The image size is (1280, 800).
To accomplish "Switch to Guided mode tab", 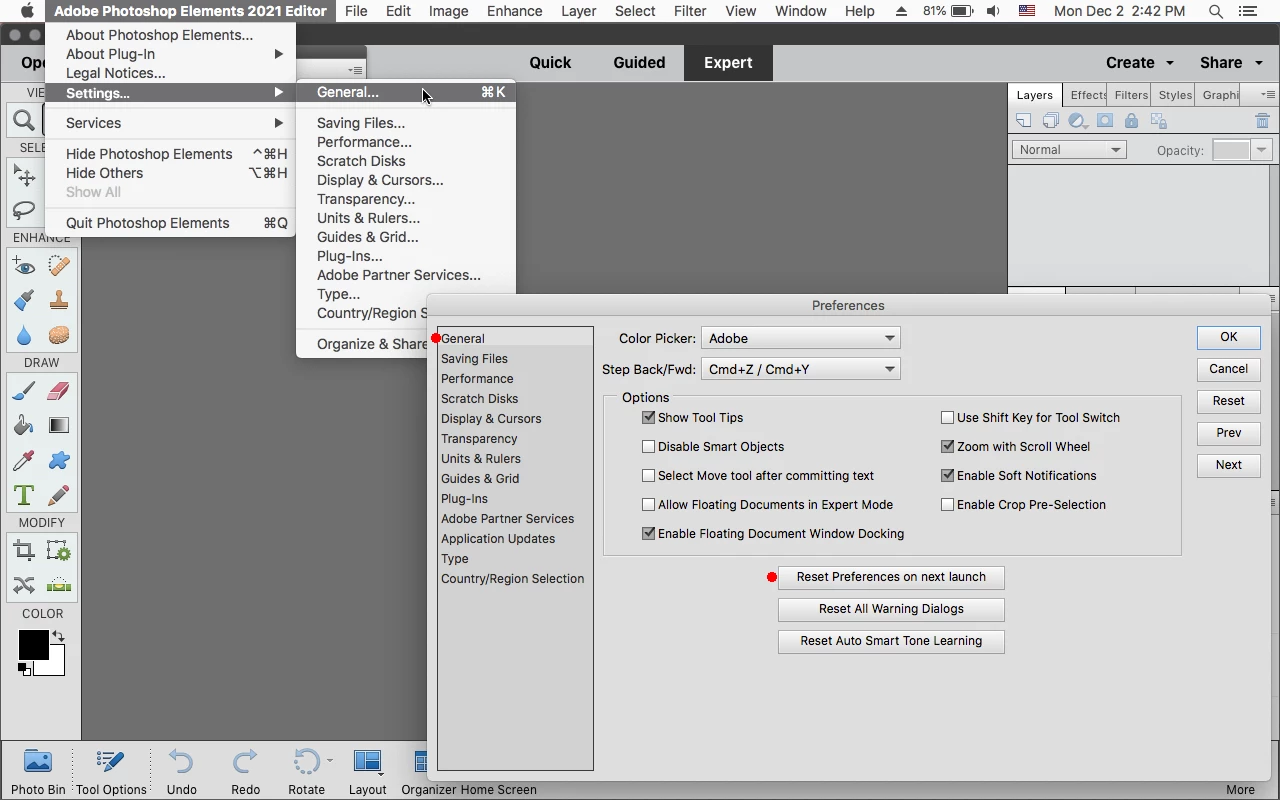I will pyautogui.click(x=639, y=62).
